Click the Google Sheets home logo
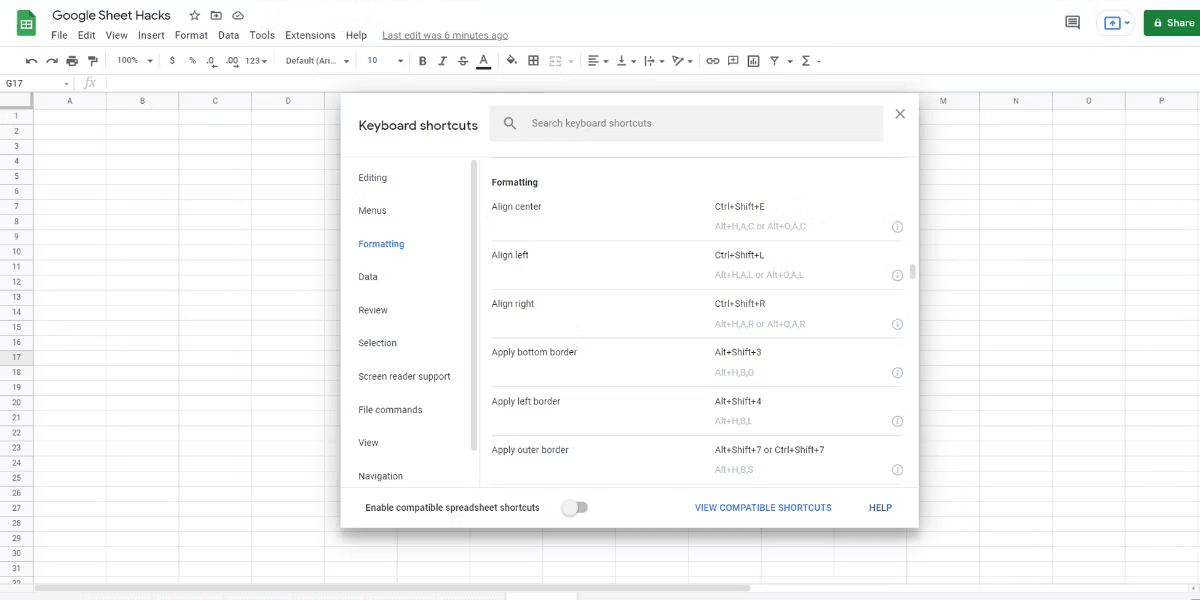Image resolution: width=1200 pixels, height=600 pixels. [x=27, y=23]
